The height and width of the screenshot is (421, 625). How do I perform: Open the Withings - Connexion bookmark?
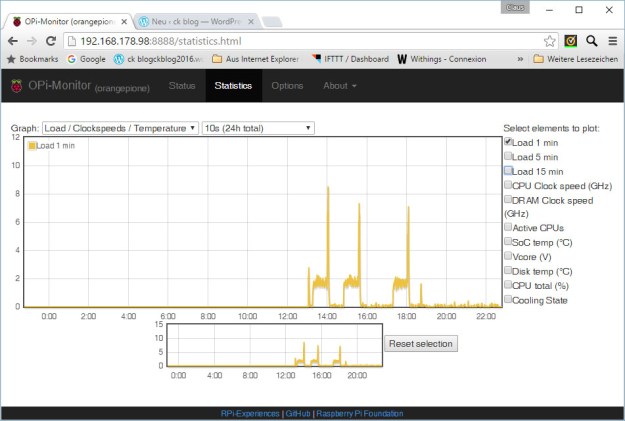(442, 59)
